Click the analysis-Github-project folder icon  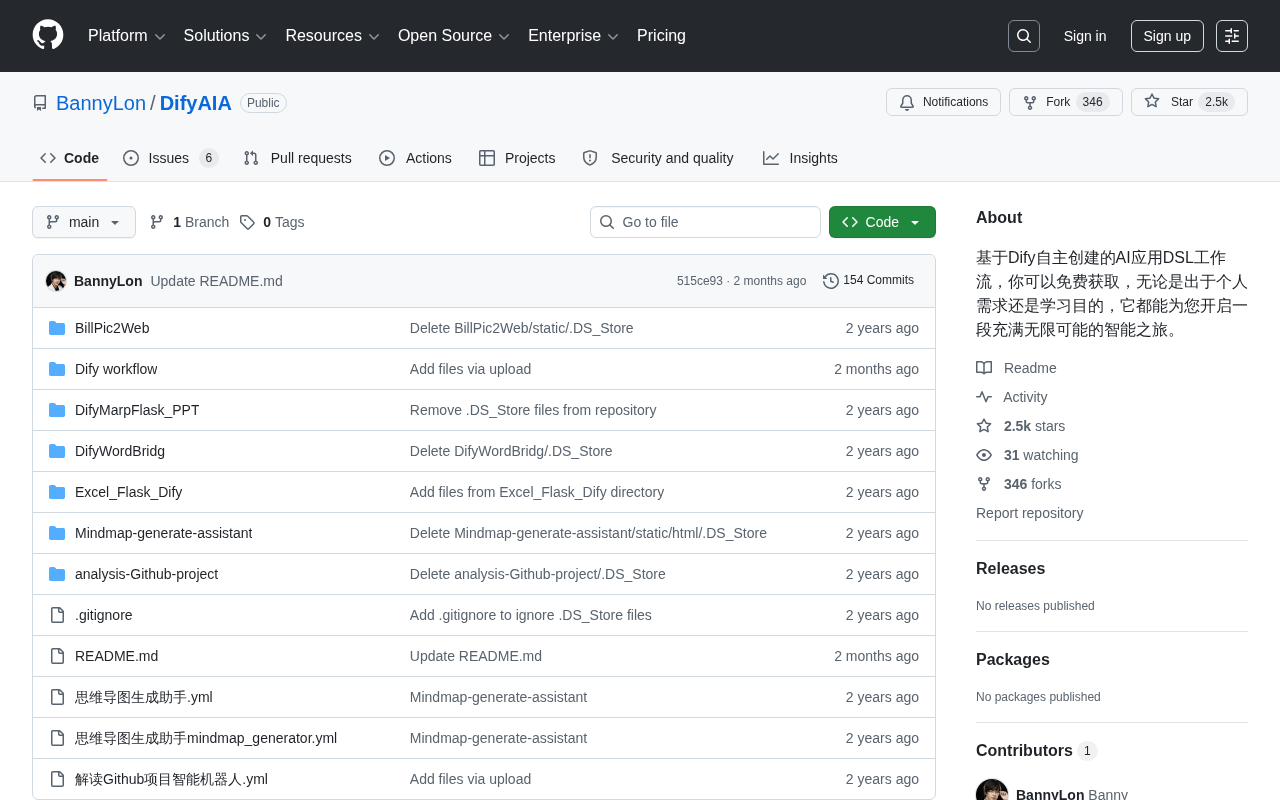click(x=57, y=574)
